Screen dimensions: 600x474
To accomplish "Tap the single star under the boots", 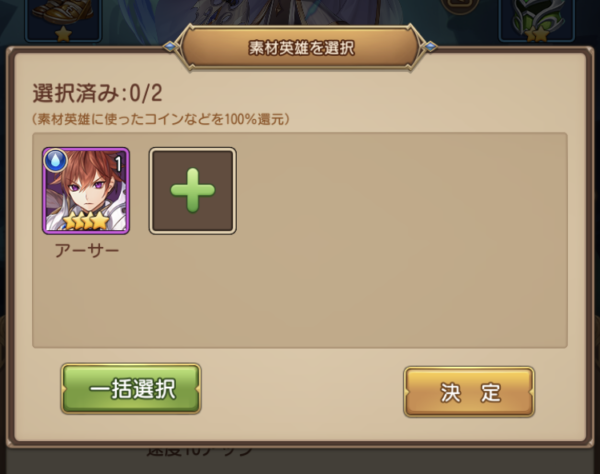I will [x=63, y=34].
